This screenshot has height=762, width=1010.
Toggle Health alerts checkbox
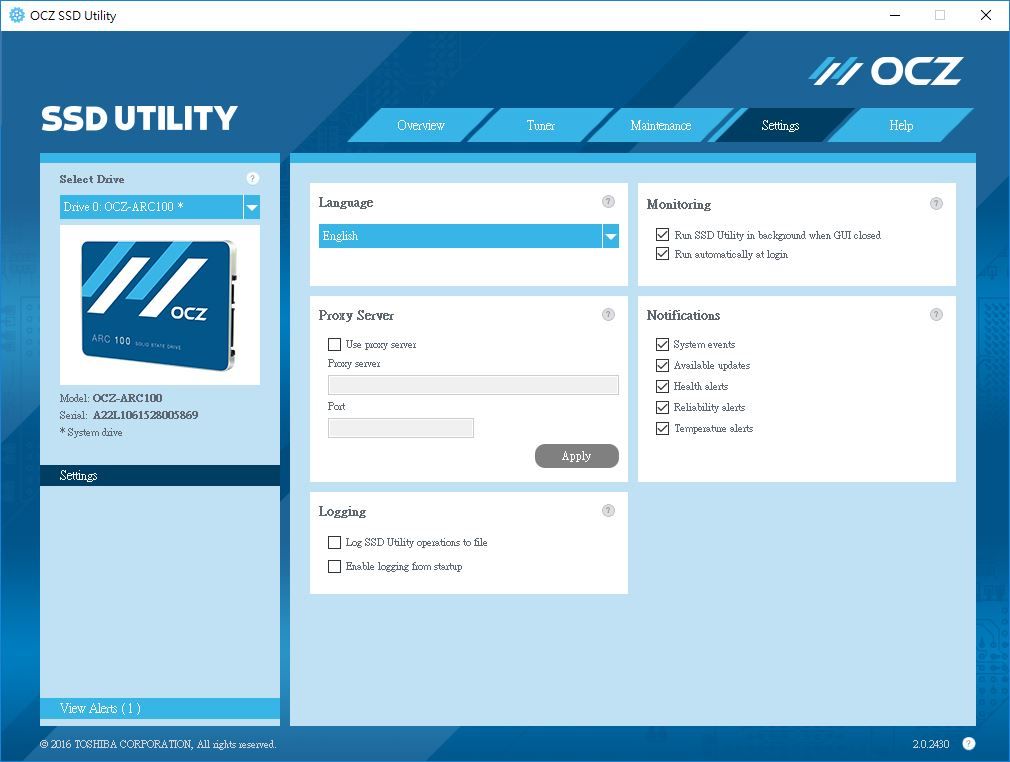click(x=662, y=386)
